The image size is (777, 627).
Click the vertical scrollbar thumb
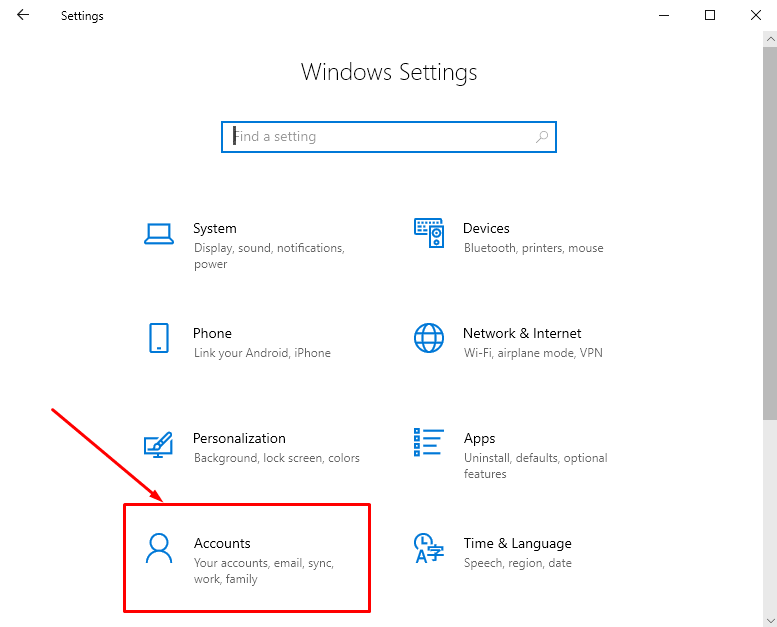point(770,233)
